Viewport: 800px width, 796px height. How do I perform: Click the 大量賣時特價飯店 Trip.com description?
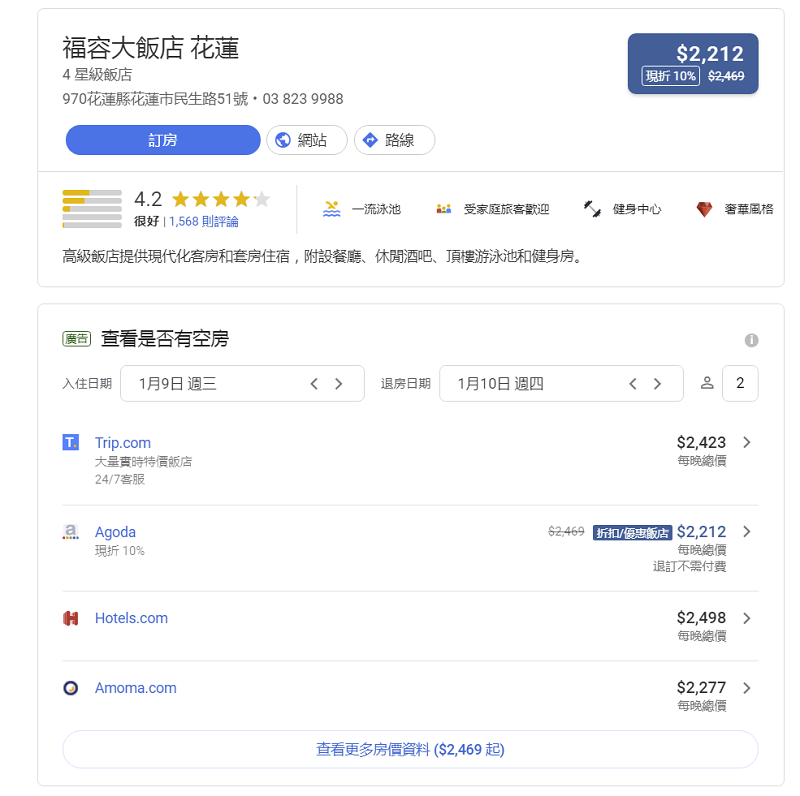point(143,461)
